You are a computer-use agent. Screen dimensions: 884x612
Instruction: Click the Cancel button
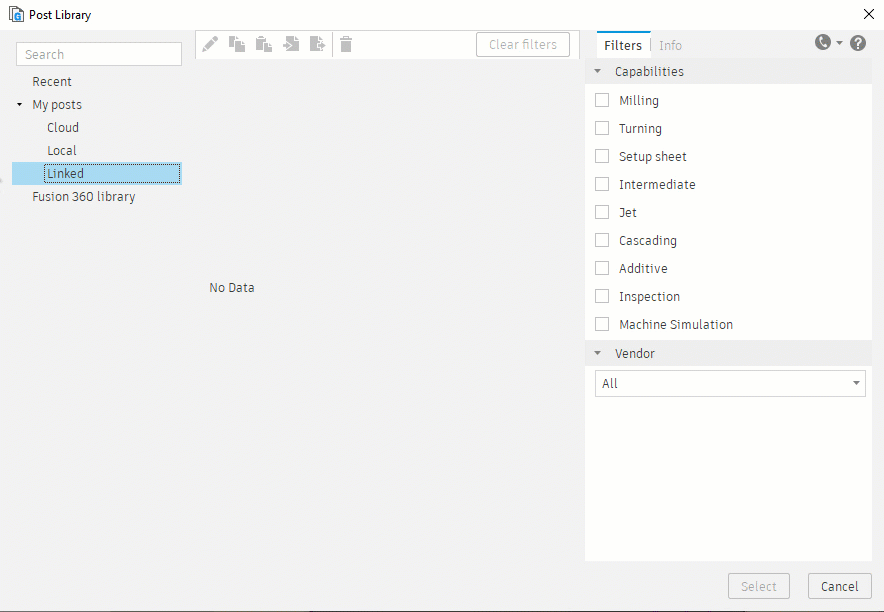(839, 586)
